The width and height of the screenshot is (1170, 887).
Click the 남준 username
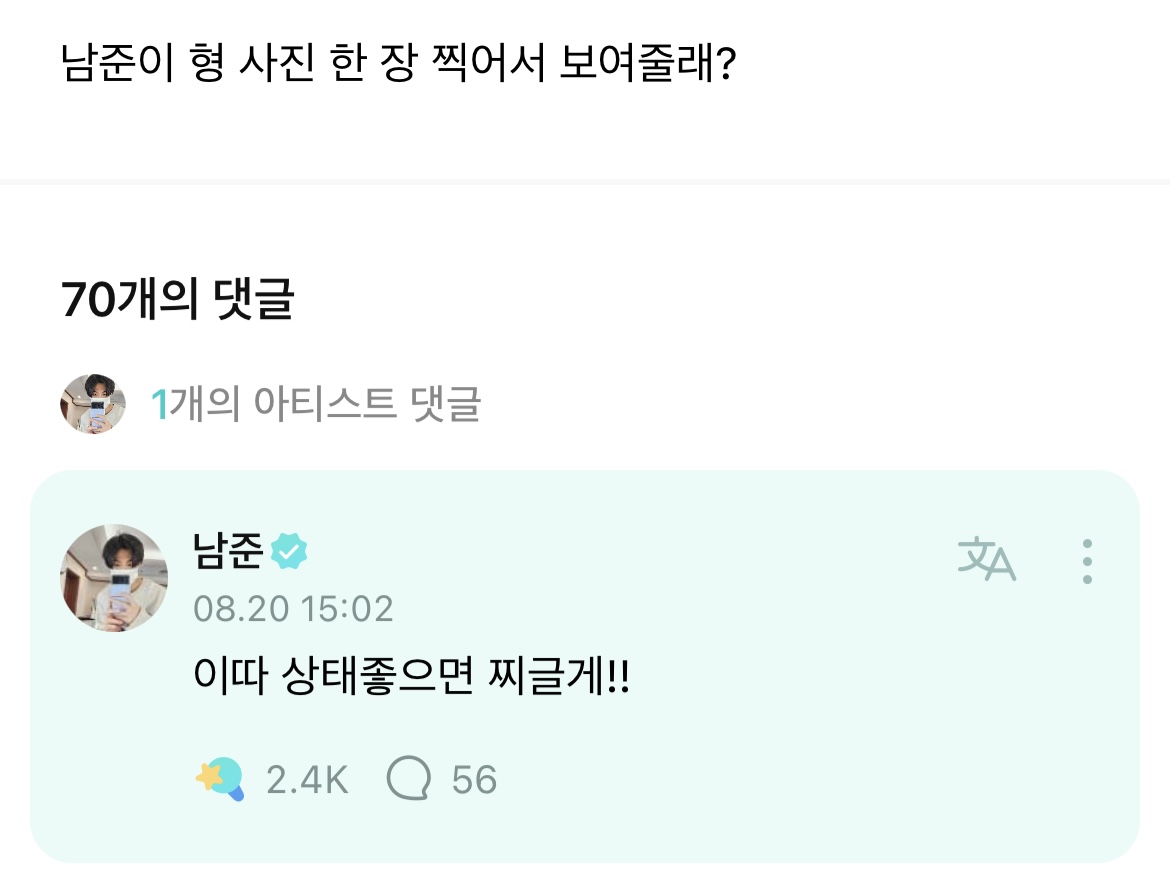pos(228,551)
